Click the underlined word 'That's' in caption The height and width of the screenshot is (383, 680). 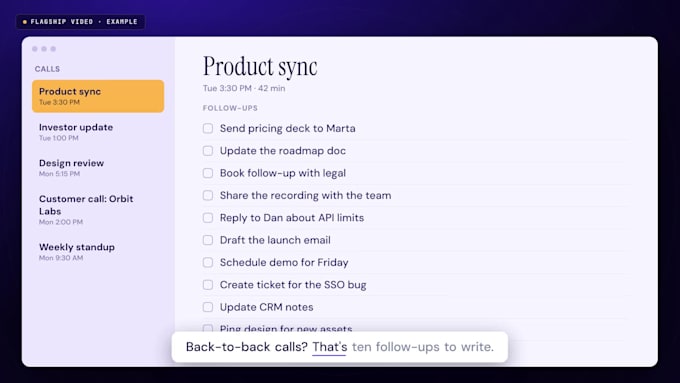pos(330,347)
